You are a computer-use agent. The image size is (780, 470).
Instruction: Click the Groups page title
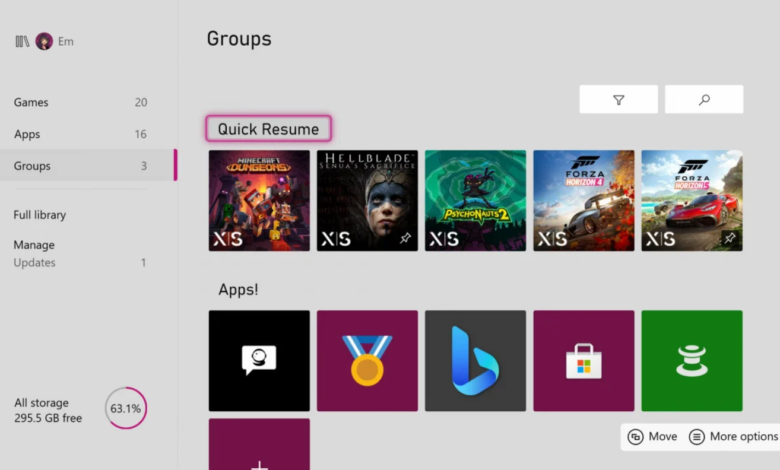[239, 39]
